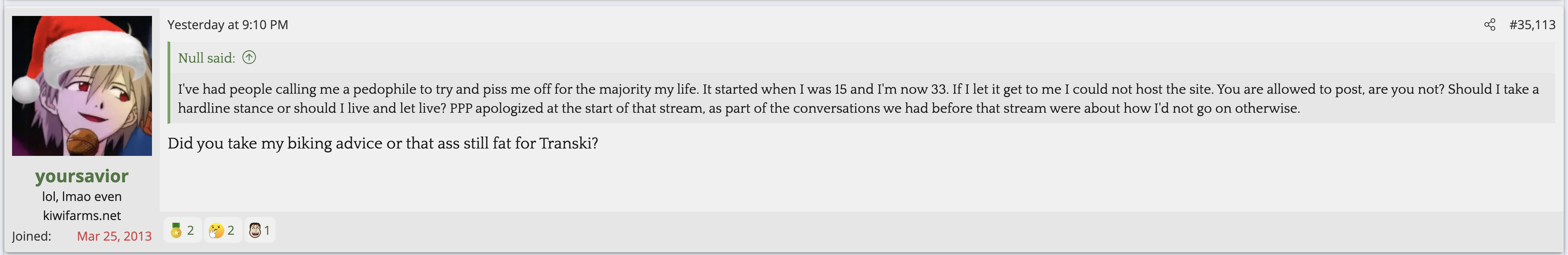Click quote line starting "I've had people"
The width and height of the screenshot is (1568, 255).
click(x=548, y=89)
